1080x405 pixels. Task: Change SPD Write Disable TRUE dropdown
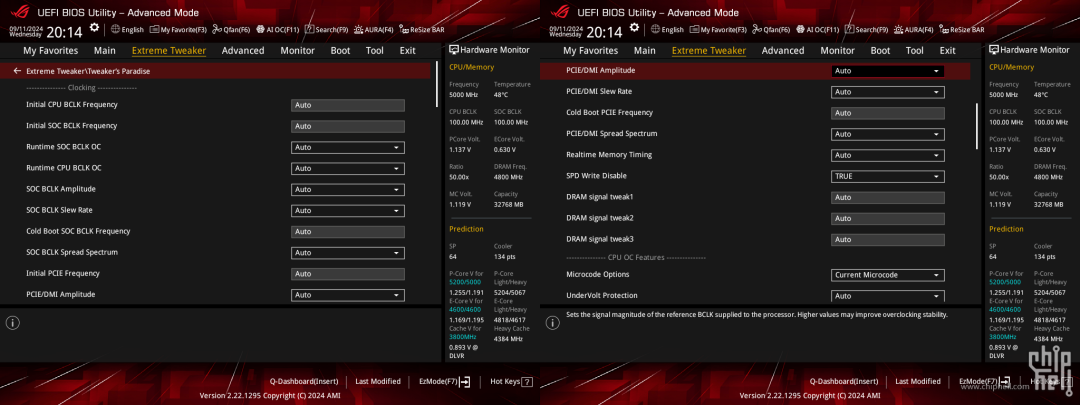pyautogui.click(x=888, y=176)
